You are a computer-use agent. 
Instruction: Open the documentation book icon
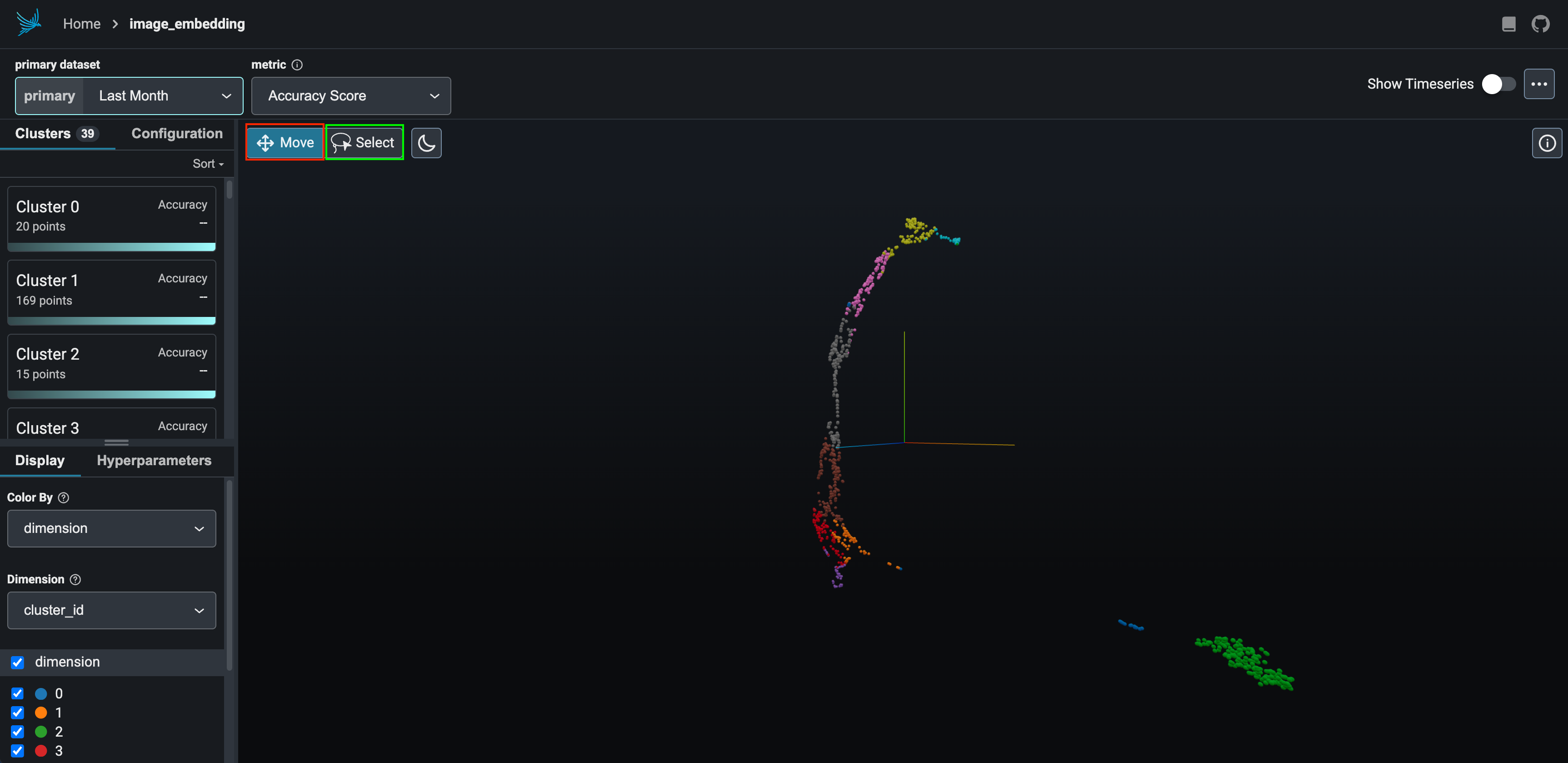(1508, 24)
